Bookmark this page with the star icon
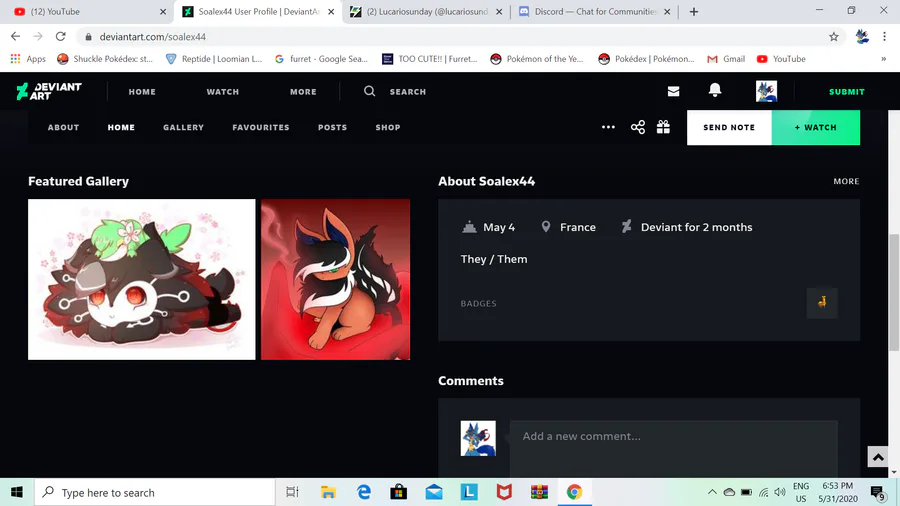The image size is (900, 506). point(833,37)
